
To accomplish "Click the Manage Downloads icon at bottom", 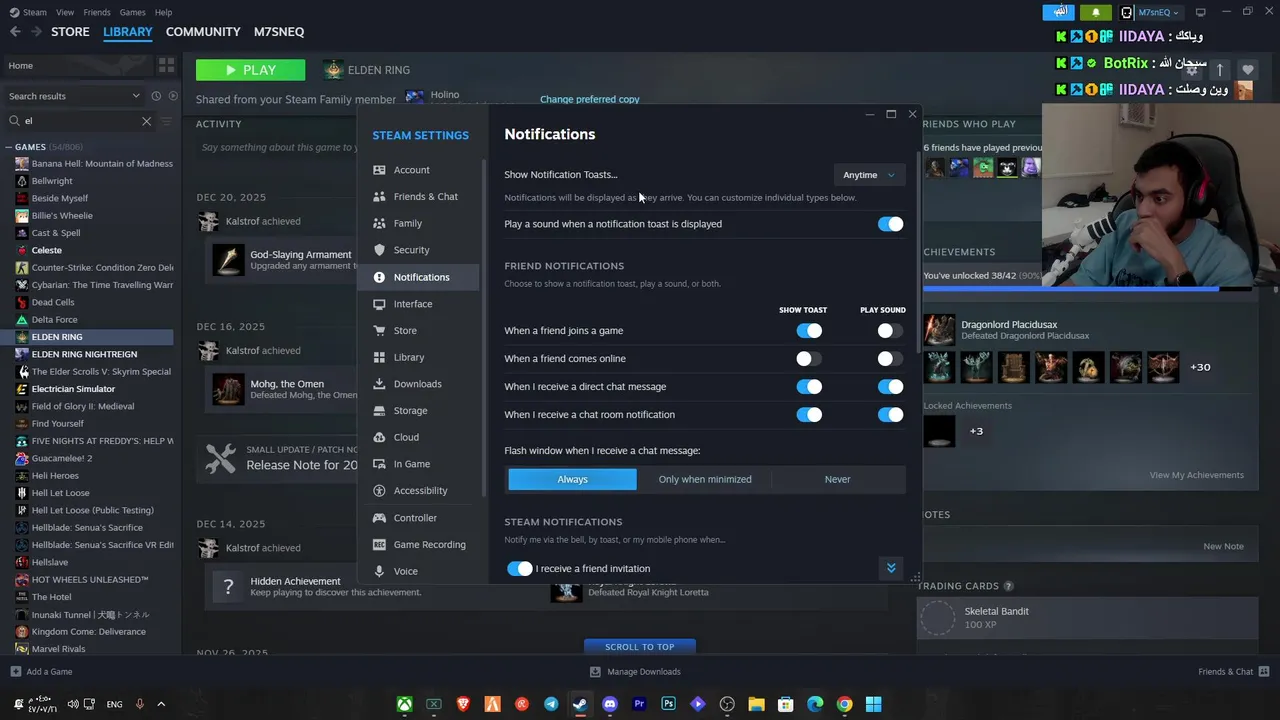I will pos(595,672).
